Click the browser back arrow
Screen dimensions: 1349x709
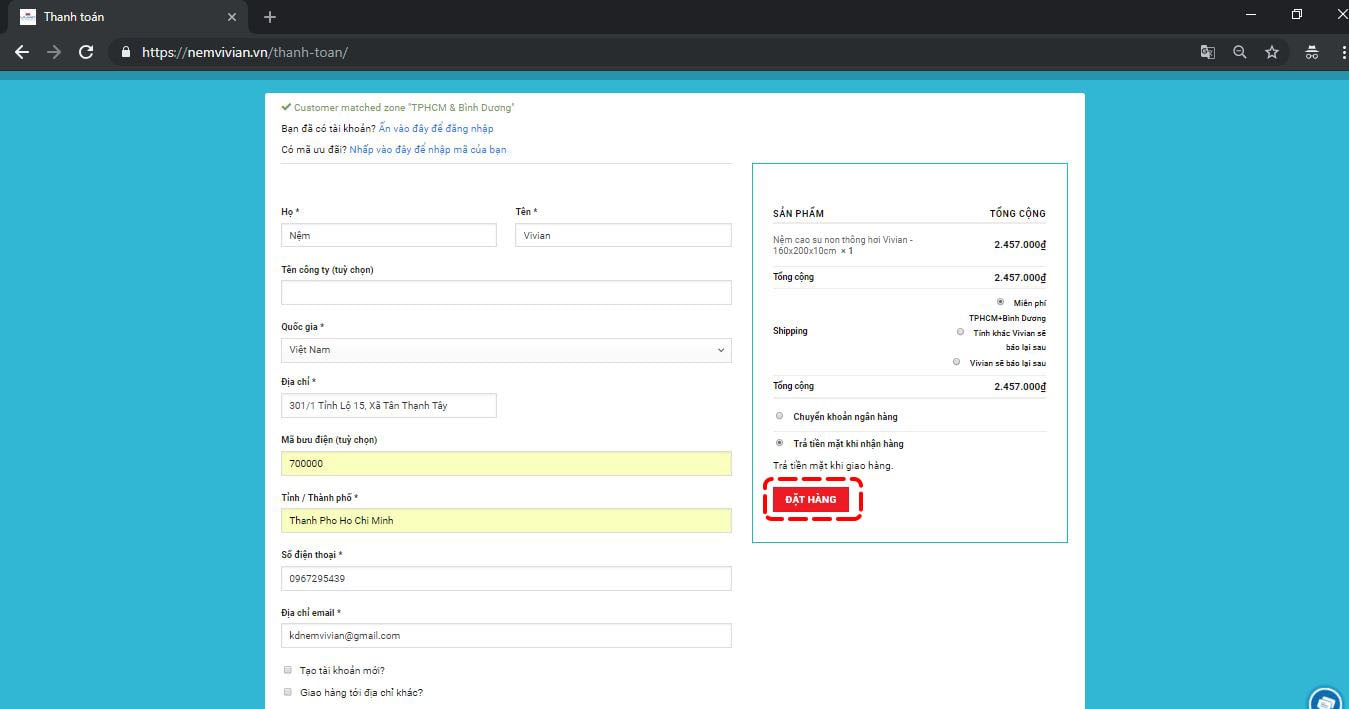pyautogui.click(x=22, y=52)
